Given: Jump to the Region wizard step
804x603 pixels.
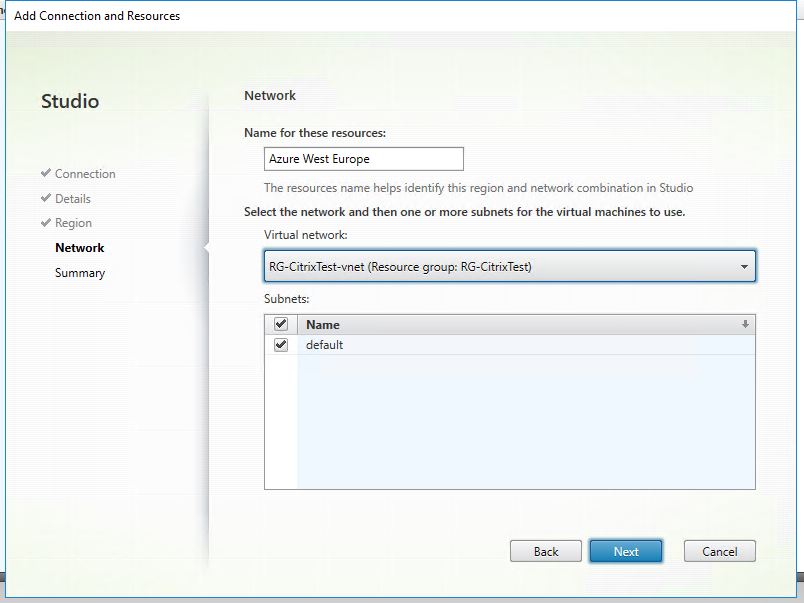Looking at the screenshot, I should click(73, 223).
